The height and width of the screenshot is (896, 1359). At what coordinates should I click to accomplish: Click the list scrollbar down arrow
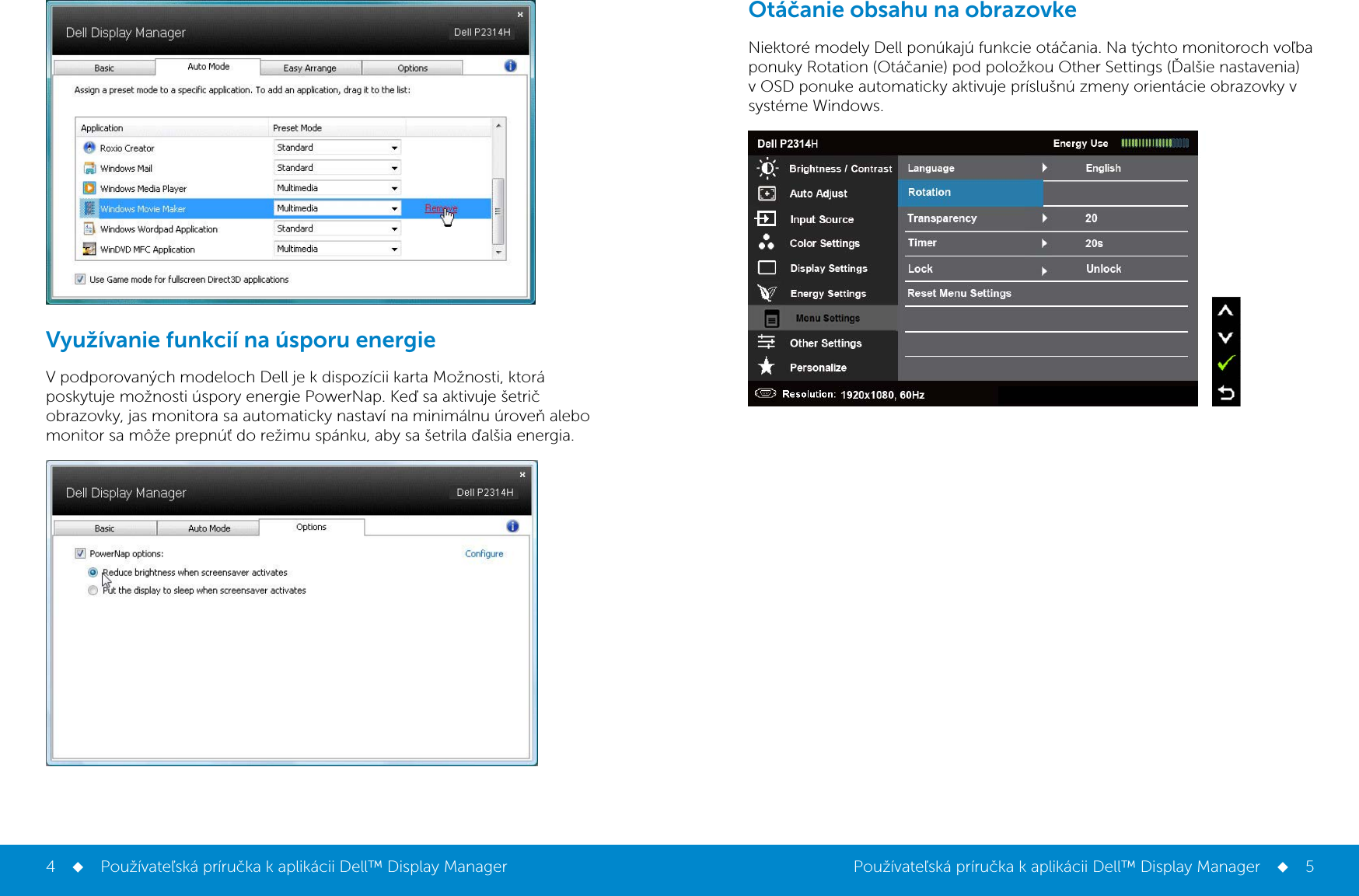pyautogui.click(x=498, y=253)
